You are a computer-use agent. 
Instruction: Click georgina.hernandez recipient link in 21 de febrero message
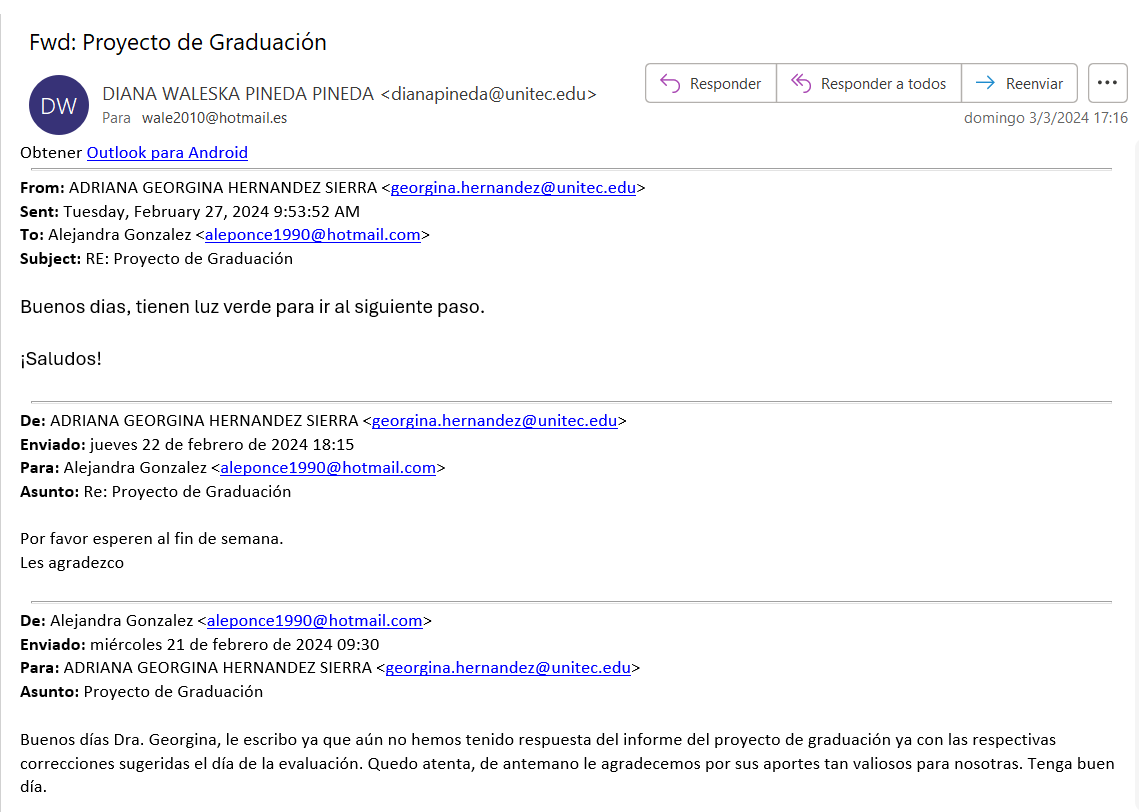click(x=508, y=668)
